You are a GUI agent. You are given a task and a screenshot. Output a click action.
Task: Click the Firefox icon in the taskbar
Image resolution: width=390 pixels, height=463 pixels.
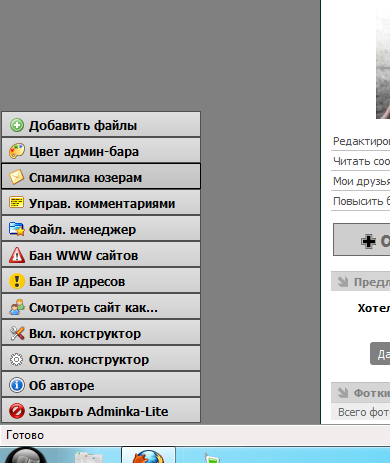pos(149,456)
